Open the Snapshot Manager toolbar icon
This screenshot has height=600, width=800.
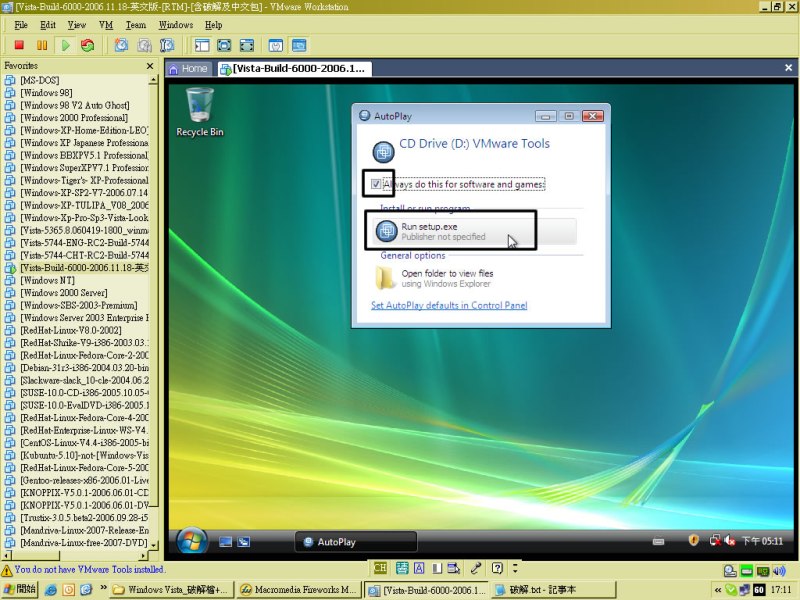point(167,45)
